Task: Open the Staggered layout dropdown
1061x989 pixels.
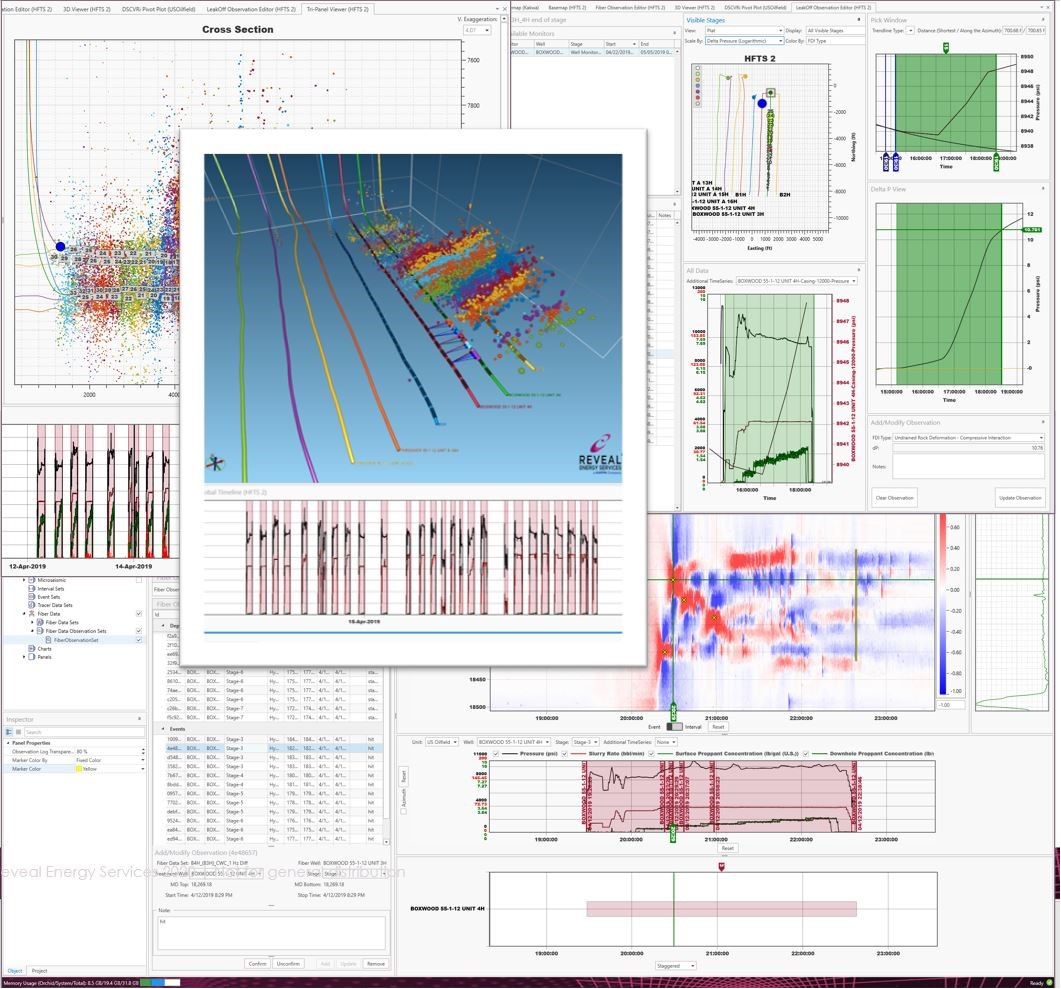Action: 674,966
